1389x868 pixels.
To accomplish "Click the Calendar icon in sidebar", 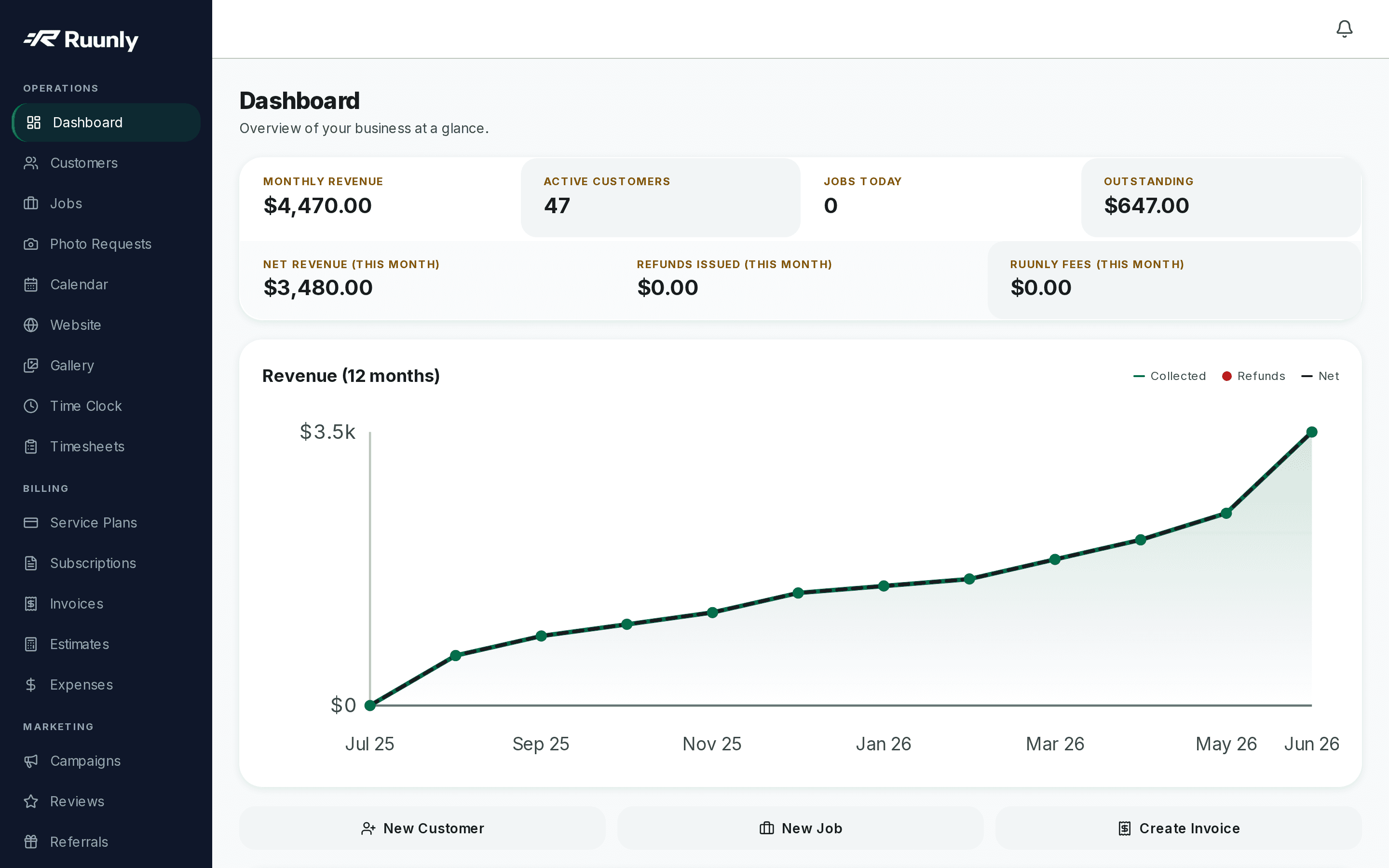I will click(x=31, y=284).
